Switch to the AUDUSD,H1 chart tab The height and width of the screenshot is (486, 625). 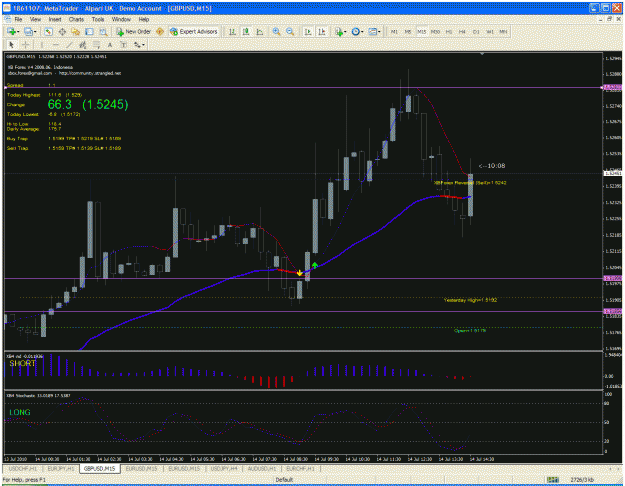pyautogui.click(x=262, y=468)
